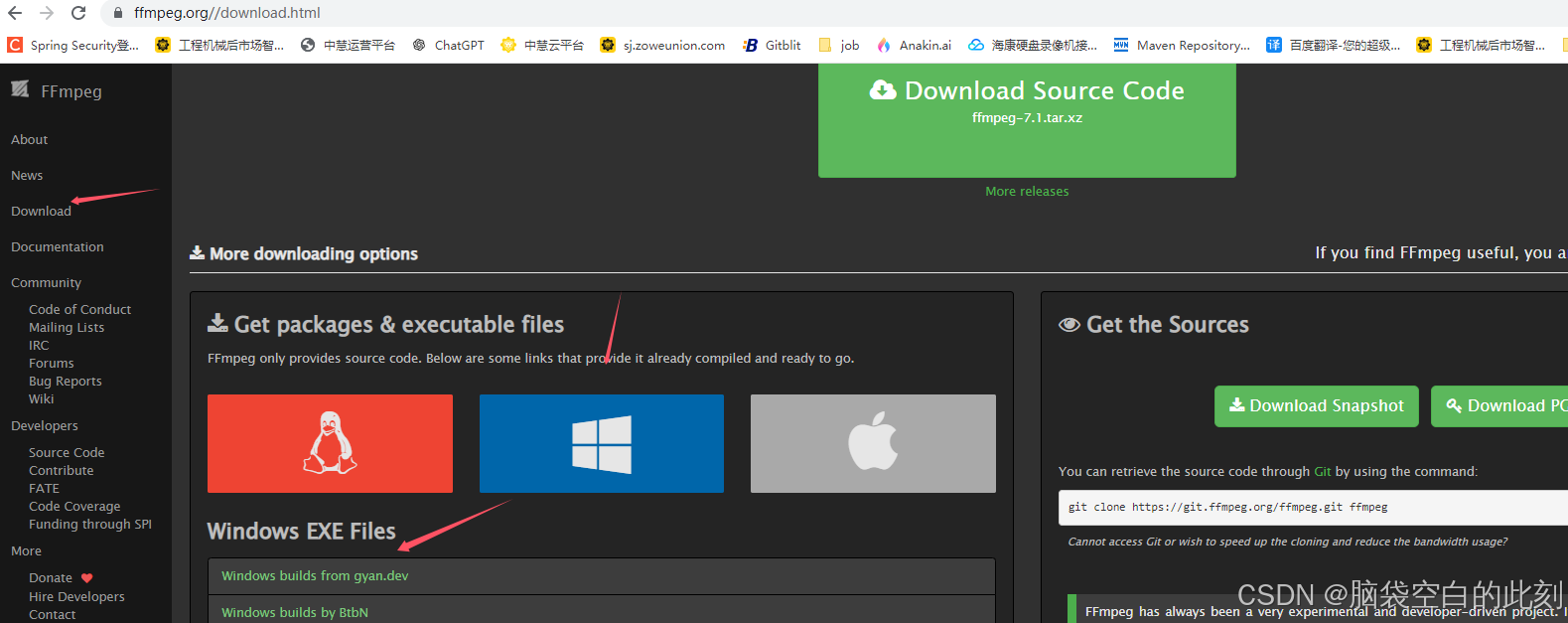Viewport: 1568px width, 623px height.
Task: Select the Windows logo tile
Action: coord(602,443)
